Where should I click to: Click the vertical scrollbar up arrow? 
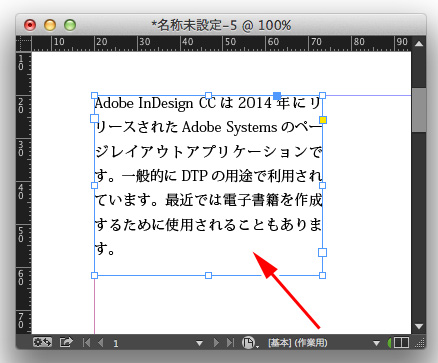coord(419,44)
